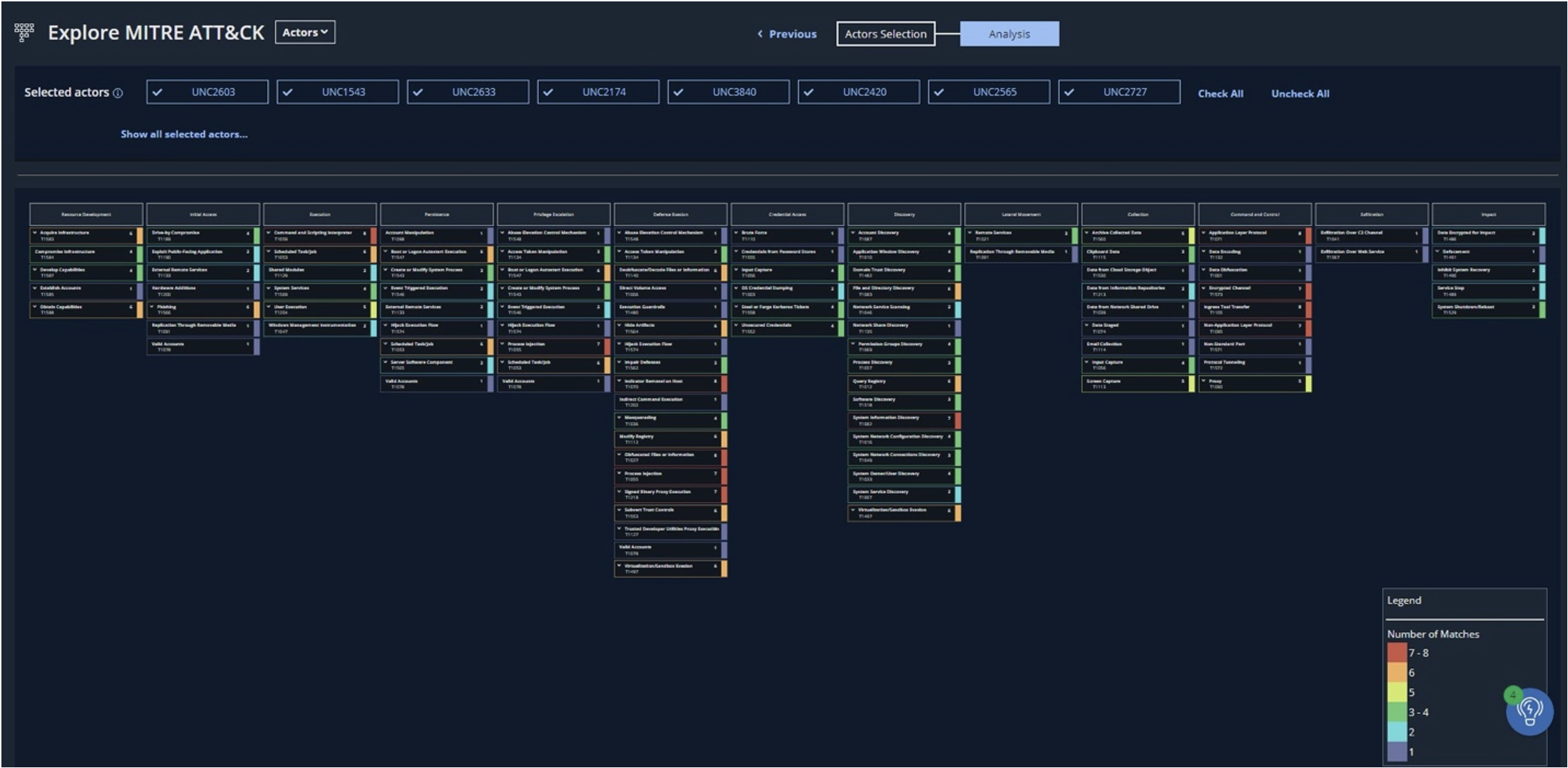Open the lightbulb help assistant icon
Viewport: 1568px width, 768px height.
click(1529, 711)
